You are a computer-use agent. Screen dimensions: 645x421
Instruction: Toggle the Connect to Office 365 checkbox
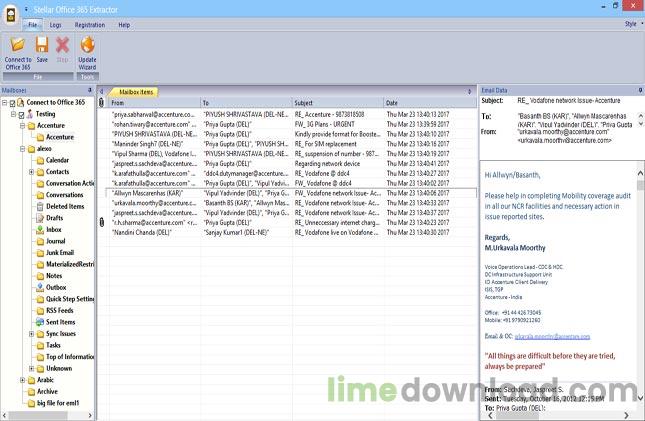(12, 103)
